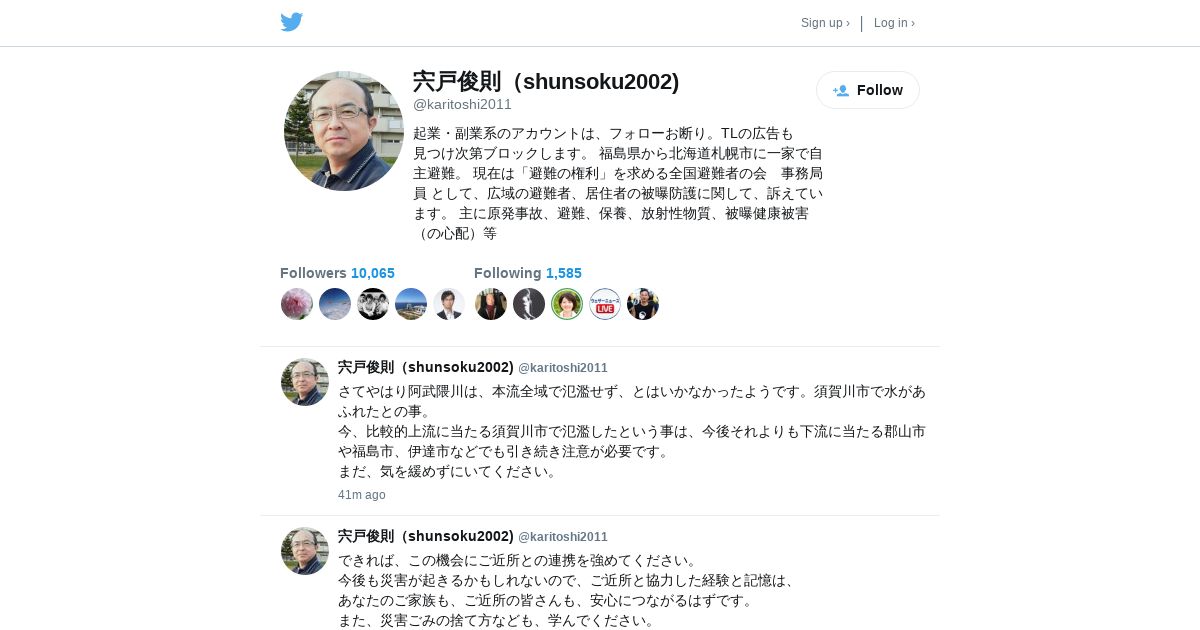Open the Following 1,585 count link
Image resolution: width=1200 pixels, height=630 pixels.
tap(528, 273)
